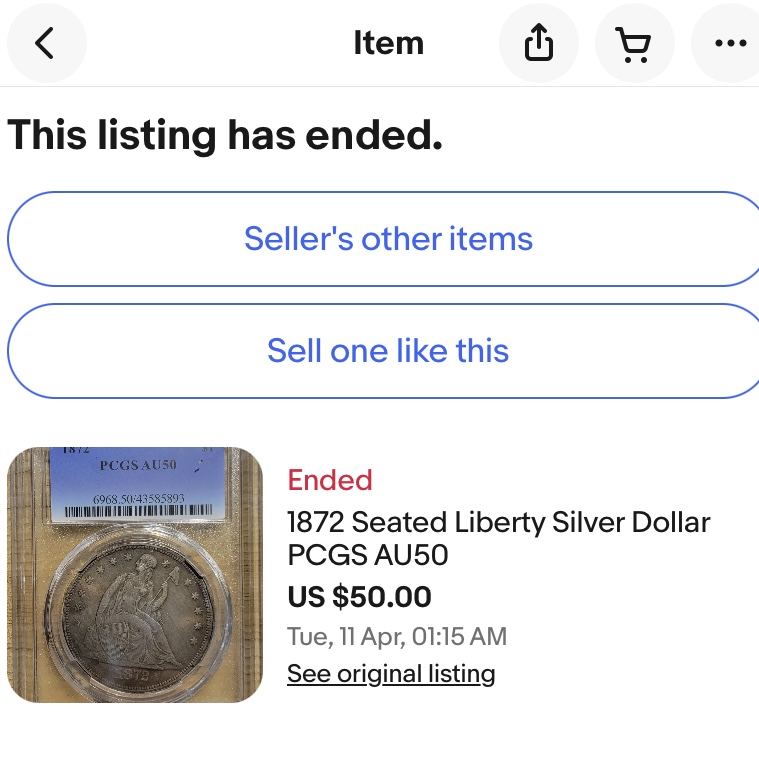Tap the PCGS AU50 label in the photo
This screenshot has width=759, height=759.
pos(138,465)
